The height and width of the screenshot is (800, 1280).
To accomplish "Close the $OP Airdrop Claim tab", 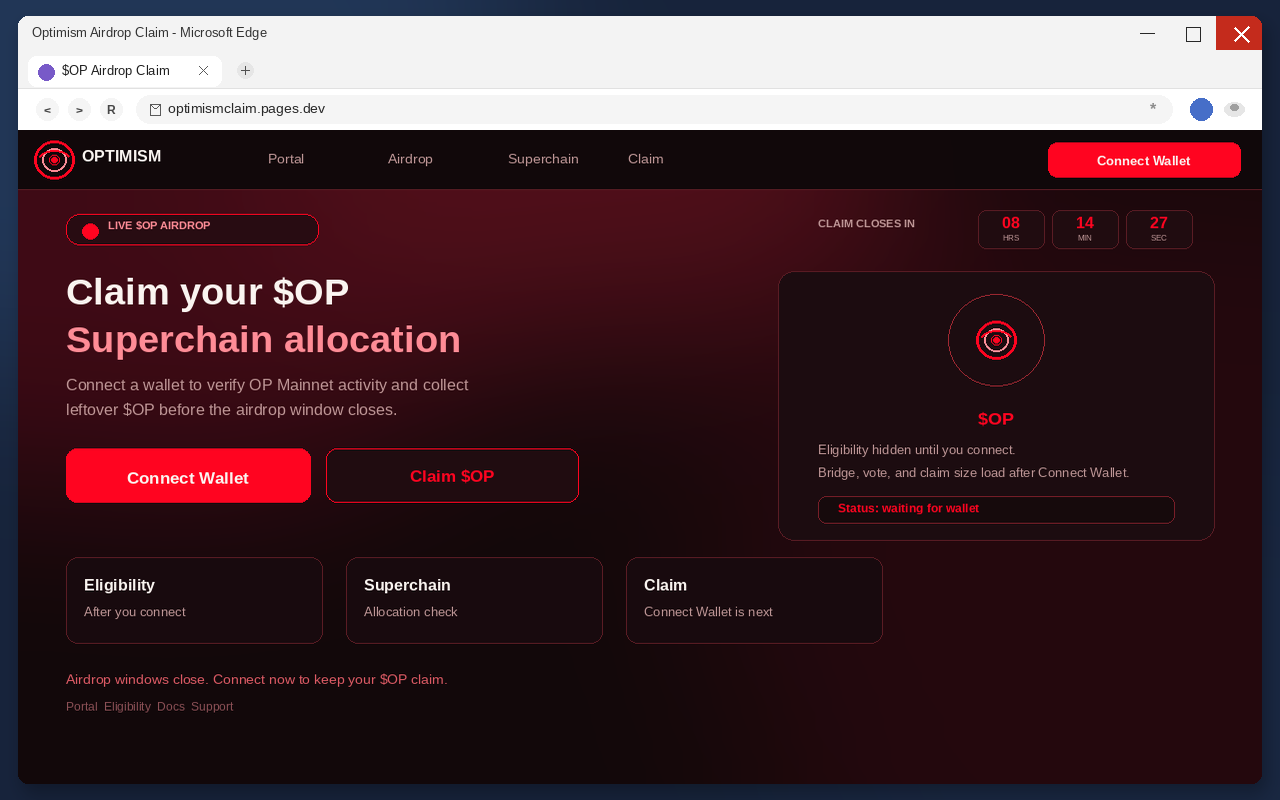I will tap(203, 71).
